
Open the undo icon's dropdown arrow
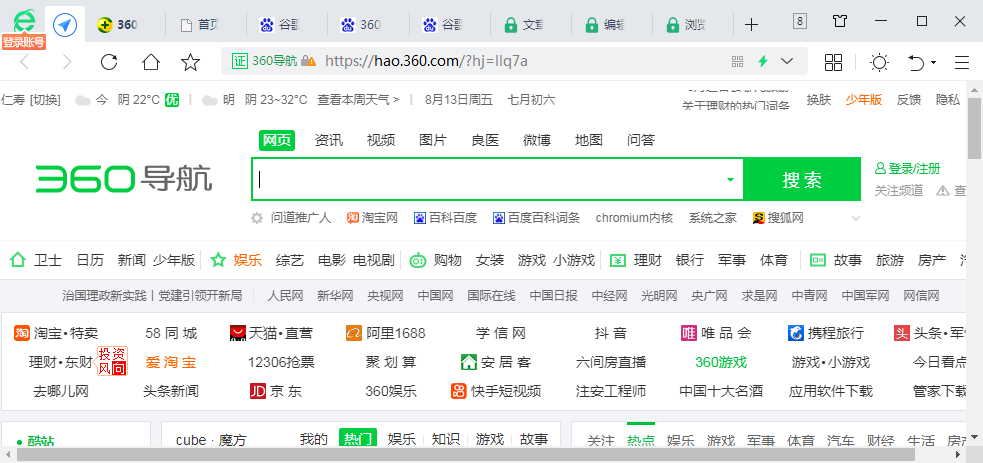tap(933, 63)
